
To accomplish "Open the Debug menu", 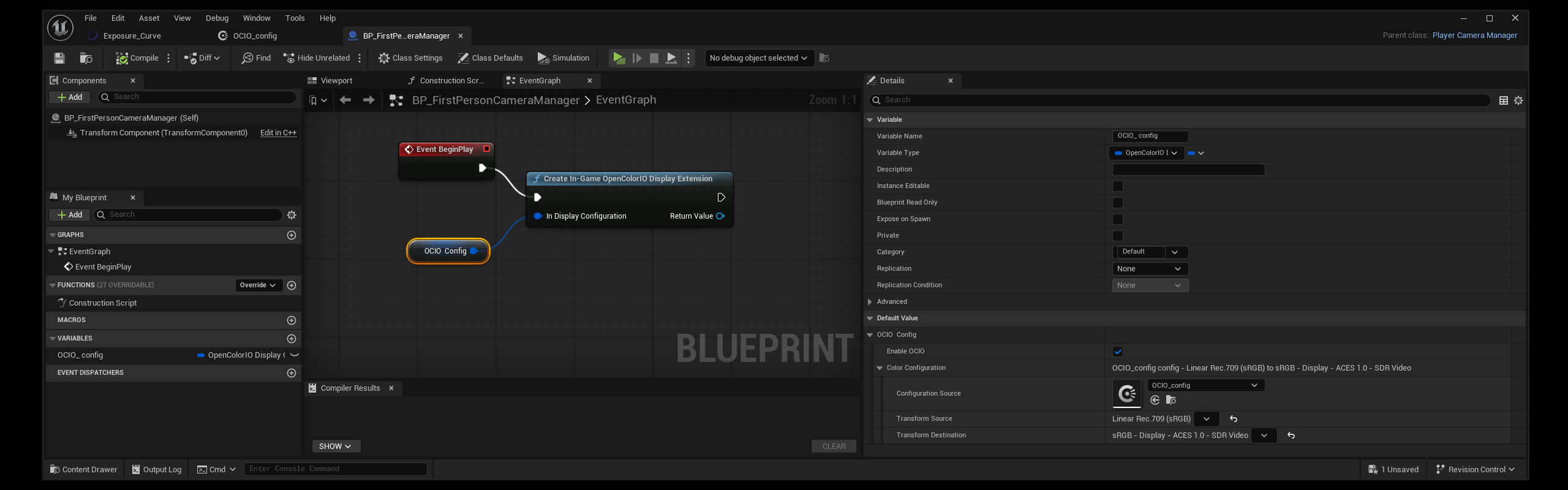I will (217, 18).
